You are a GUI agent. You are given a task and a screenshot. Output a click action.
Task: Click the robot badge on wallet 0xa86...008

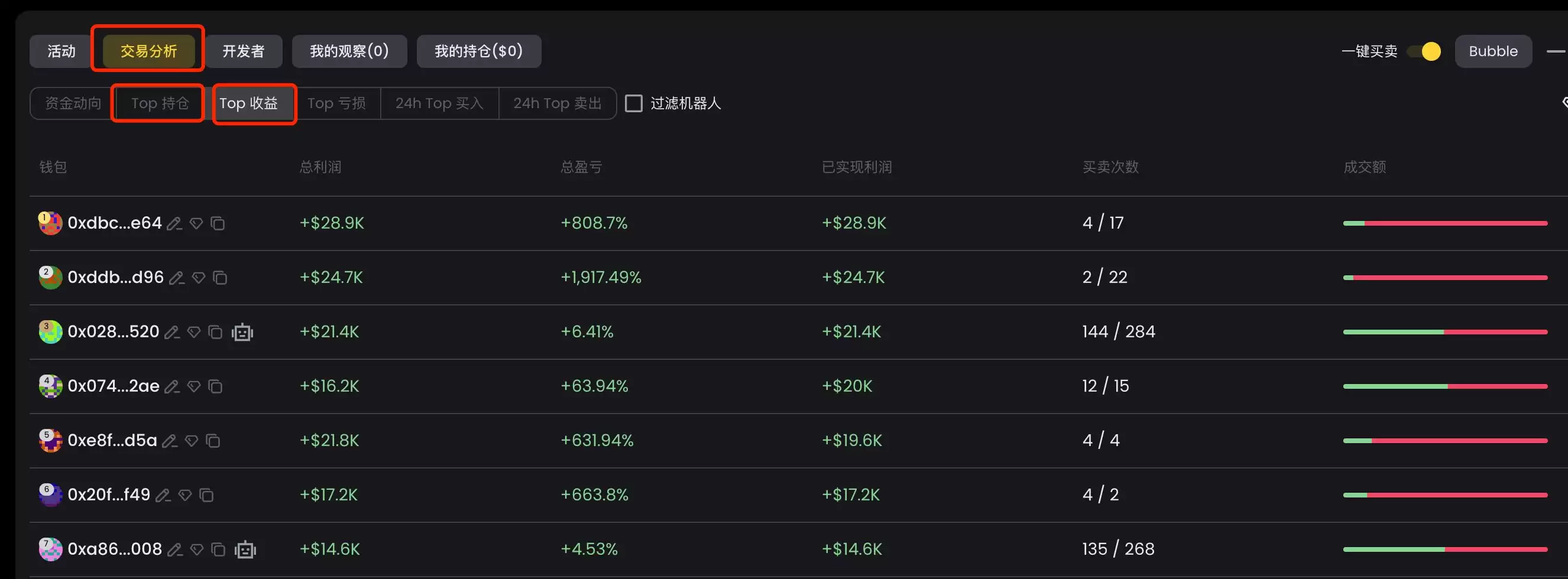point(245,549)
